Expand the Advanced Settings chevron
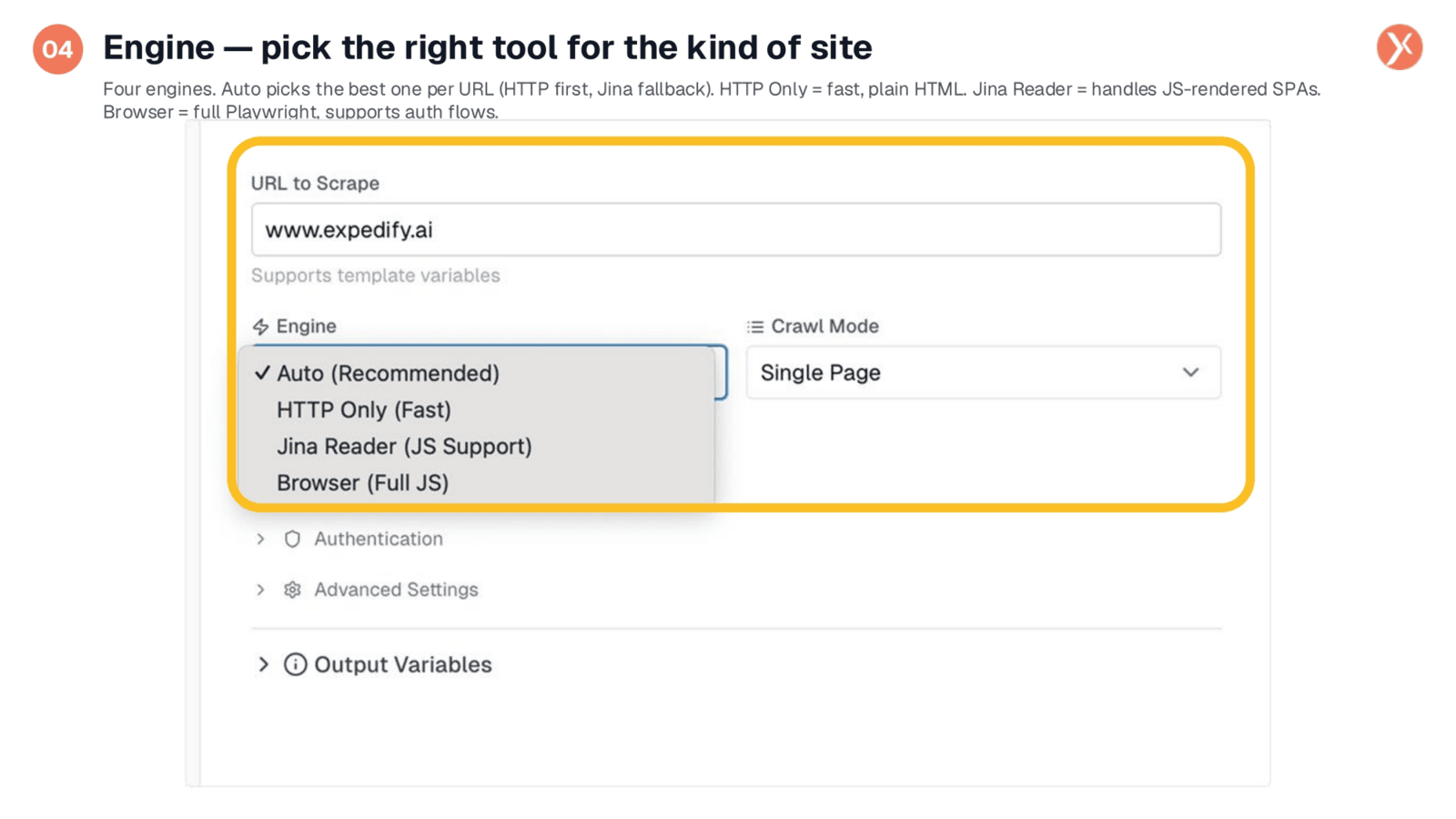Screen dimensions: 1456x819 [261, 590]
